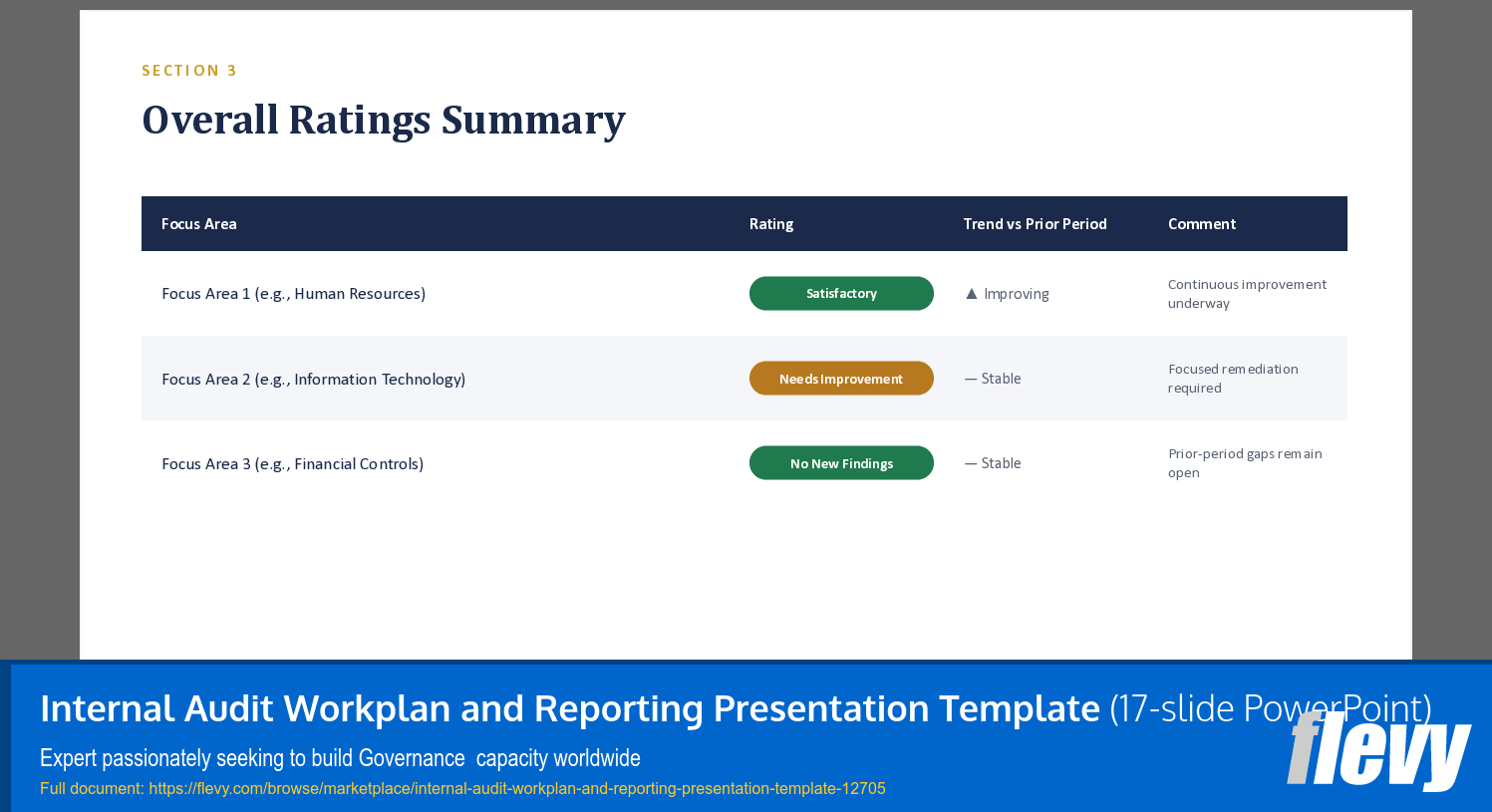Click the 'Rating' column header
Image resolution: width=1492 pixels, height=812 pixels.
[771, 224]
